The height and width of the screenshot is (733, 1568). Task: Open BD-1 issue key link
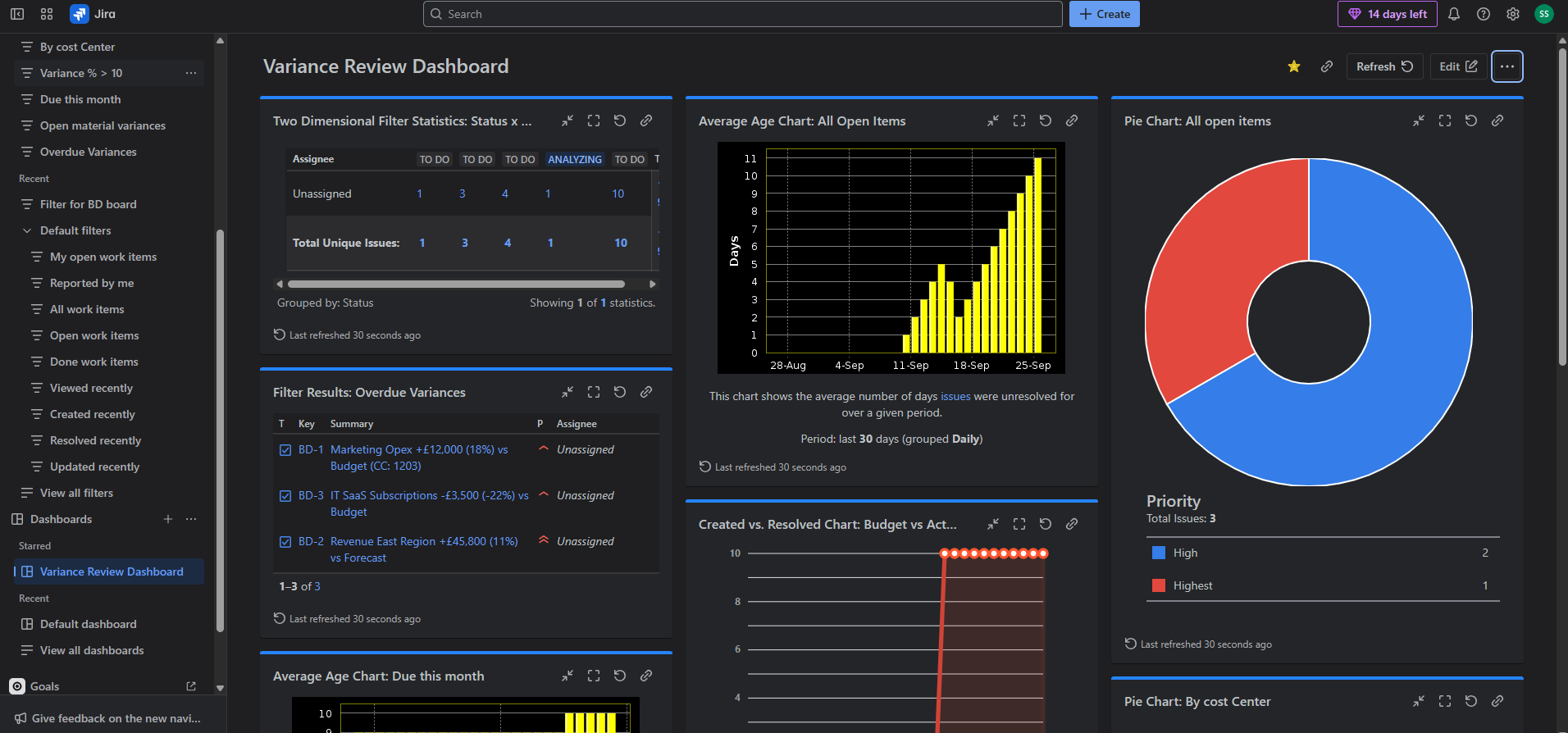click(x=311, y=449)
